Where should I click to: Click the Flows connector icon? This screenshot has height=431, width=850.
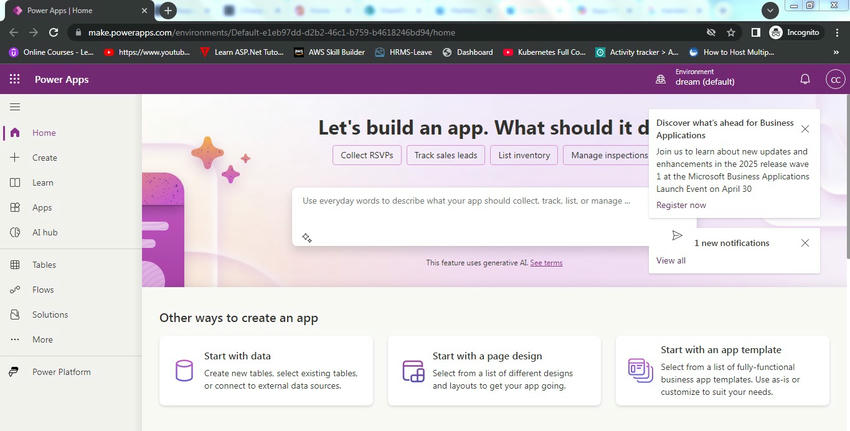pos(15,290)
